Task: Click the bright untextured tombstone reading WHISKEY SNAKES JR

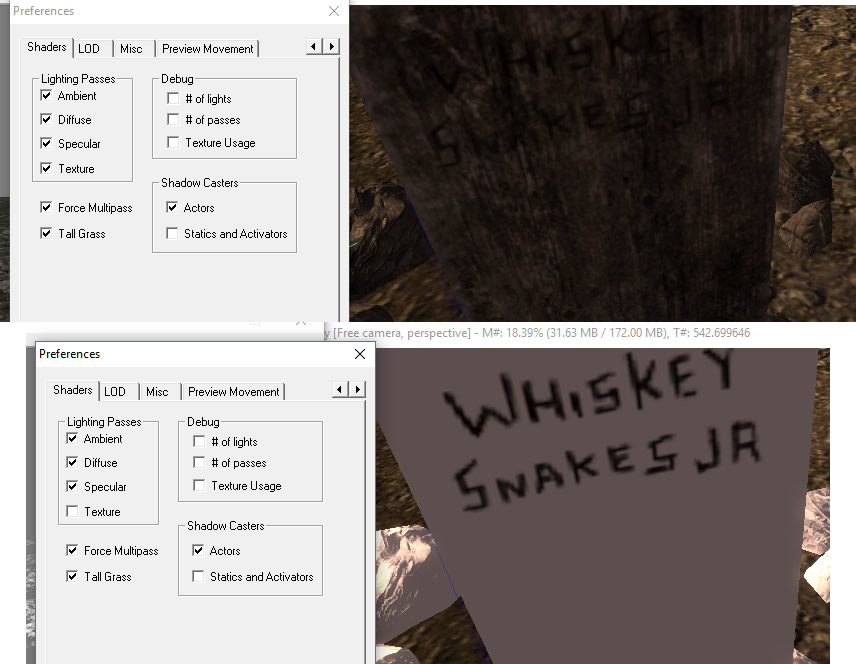Action: (600, 540)
